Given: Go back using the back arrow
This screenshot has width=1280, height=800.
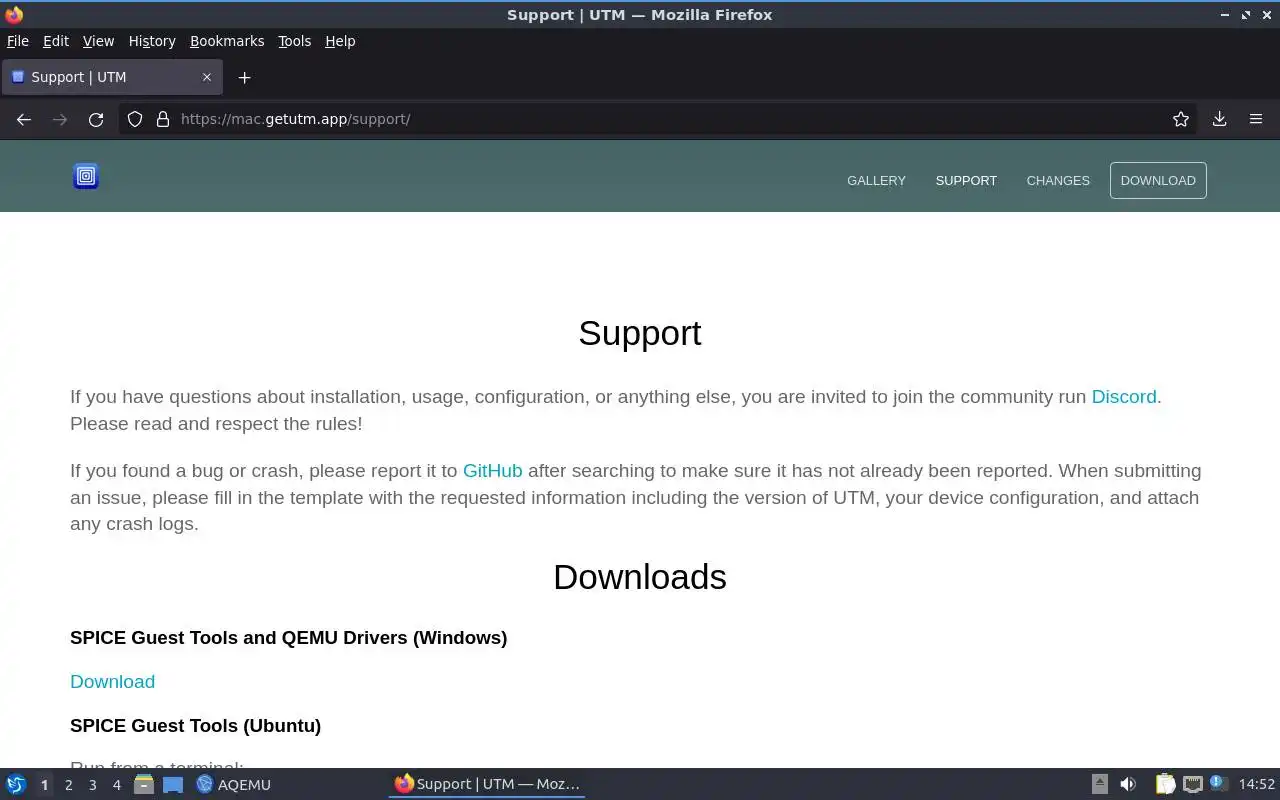Looking at the screenshot, I should coord(24,119).
